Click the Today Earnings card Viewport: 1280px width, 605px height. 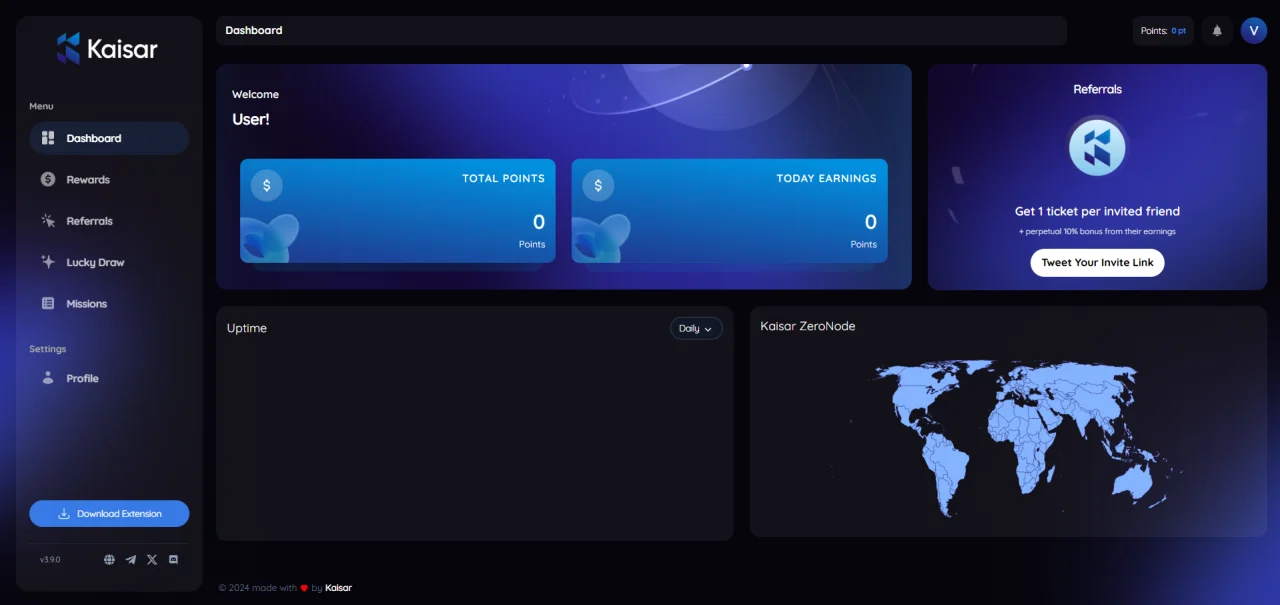[729, 211]
